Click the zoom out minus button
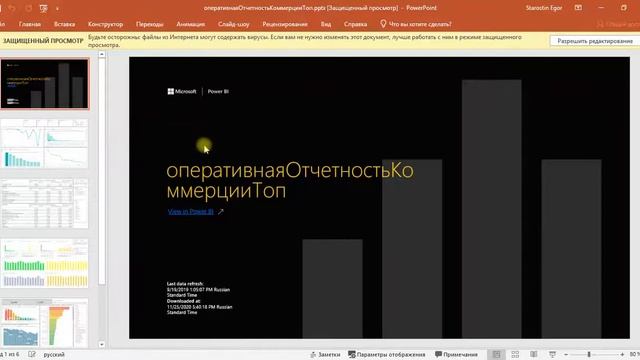This screenshot has height=360, width=640. click(x=566, y=354)
